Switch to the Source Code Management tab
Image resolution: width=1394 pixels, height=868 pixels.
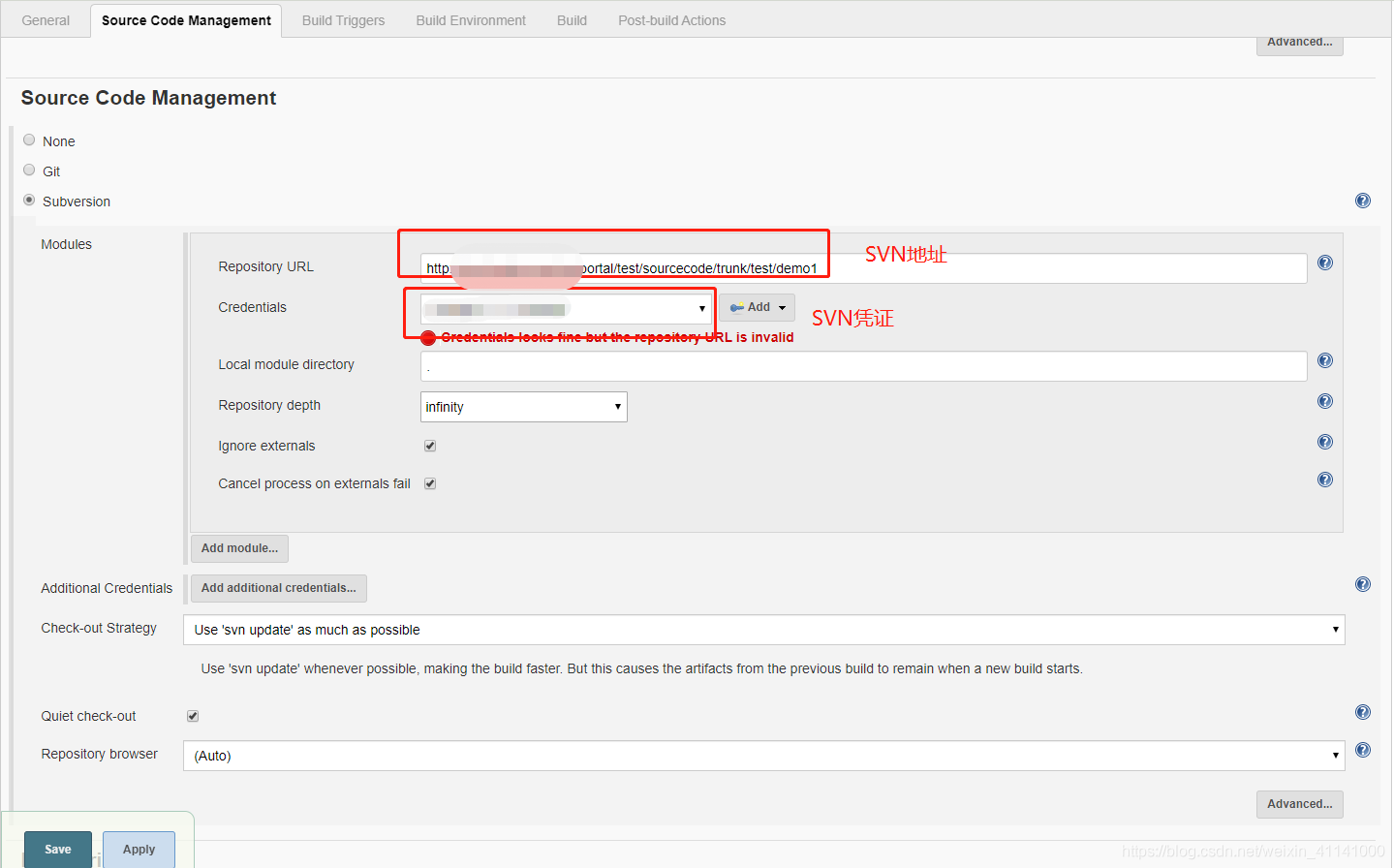tap(186, 20)
